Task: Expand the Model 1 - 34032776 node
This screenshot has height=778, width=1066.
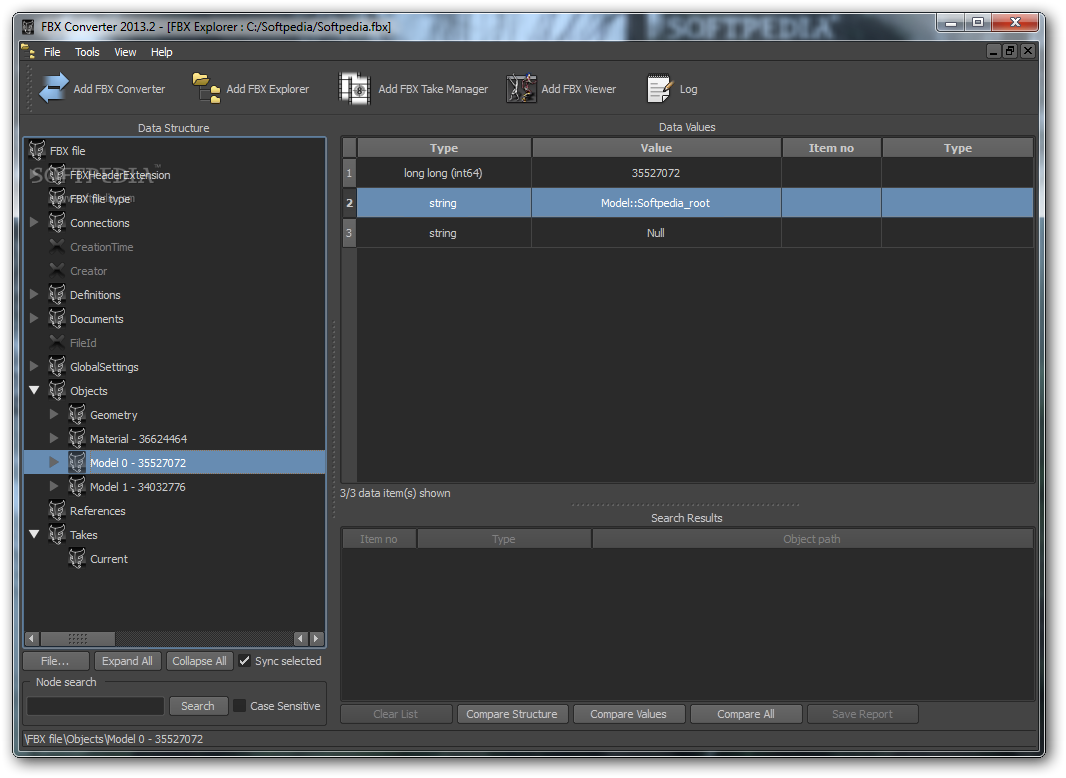Action: [x=54, y=486]
